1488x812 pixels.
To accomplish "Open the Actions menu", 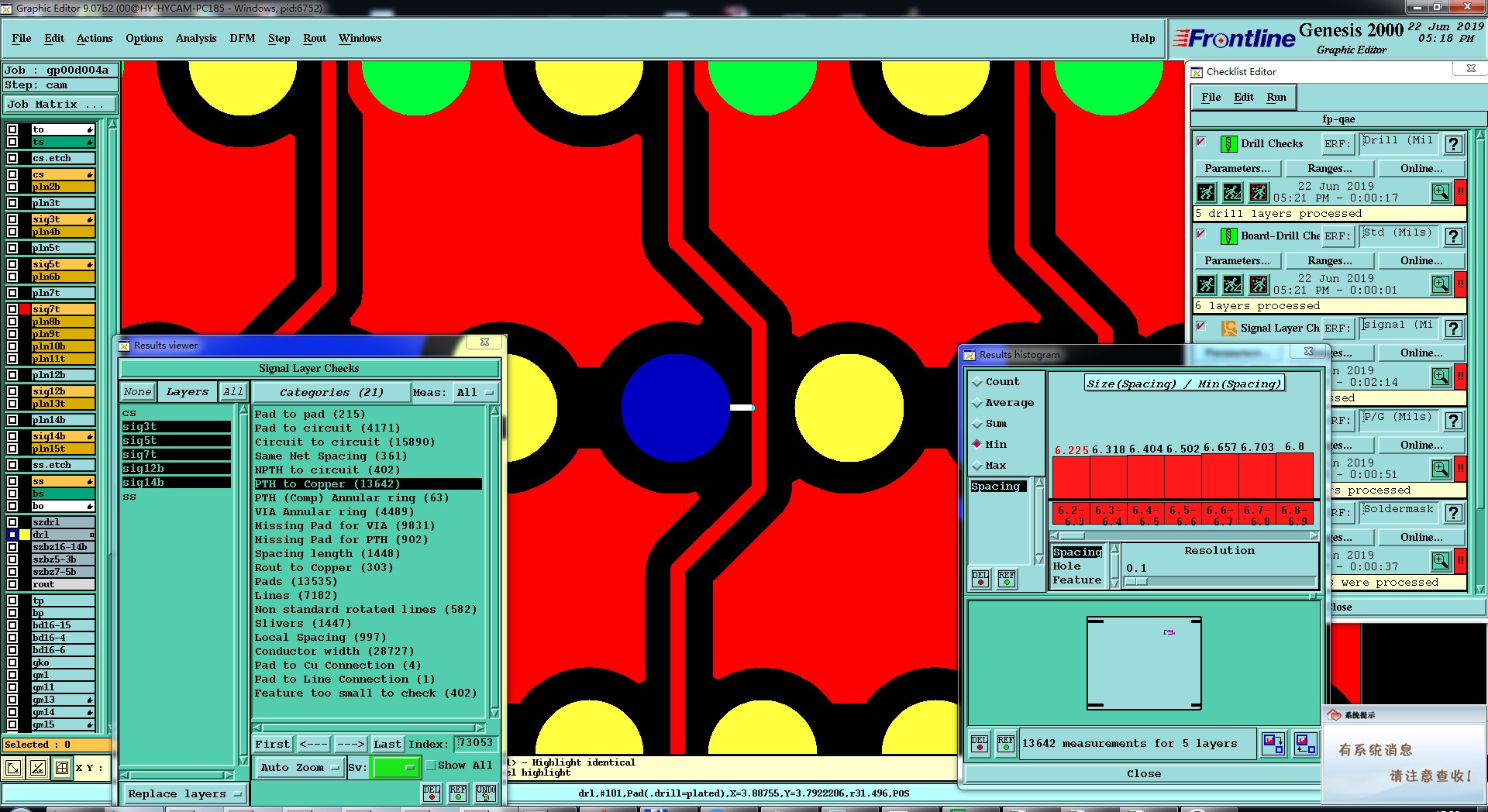I will (95, 38).
